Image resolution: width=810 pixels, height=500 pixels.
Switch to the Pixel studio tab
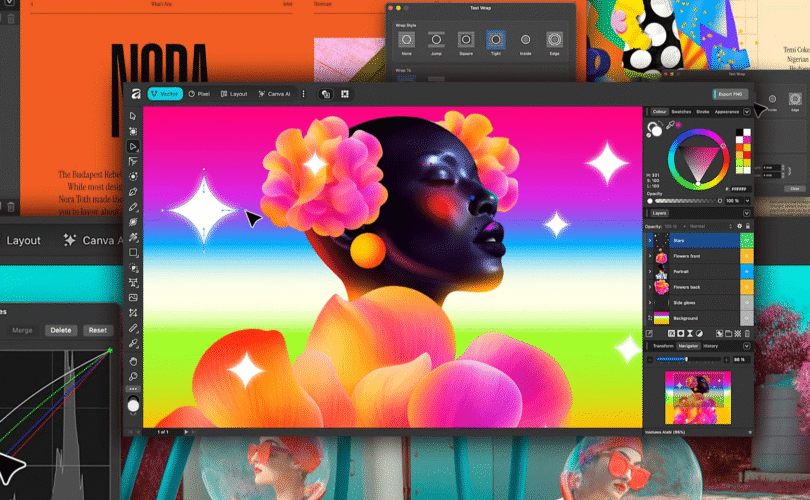[x=198, y=94]
